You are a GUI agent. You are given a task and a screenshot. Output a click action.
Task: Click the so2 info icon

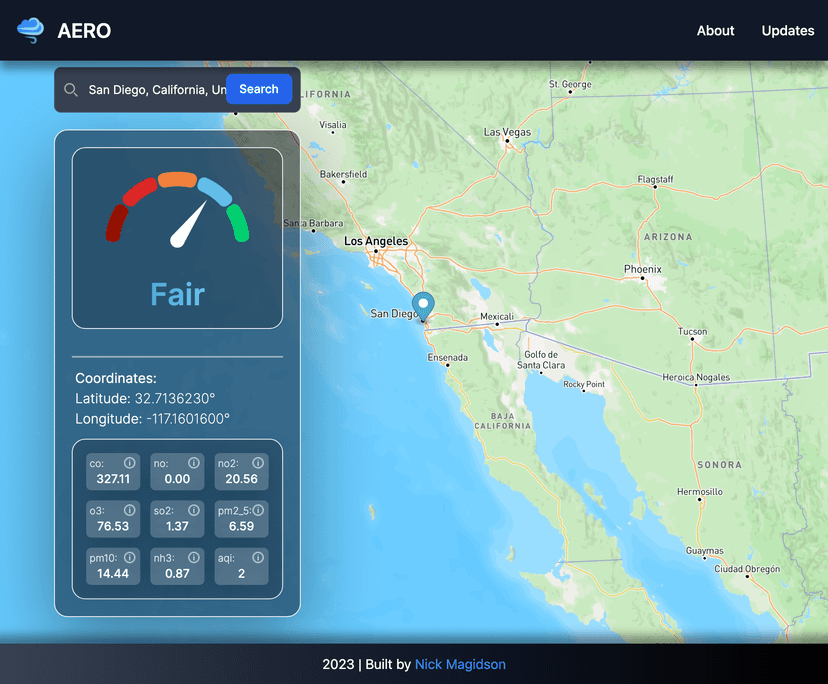(x=194, y=510)
